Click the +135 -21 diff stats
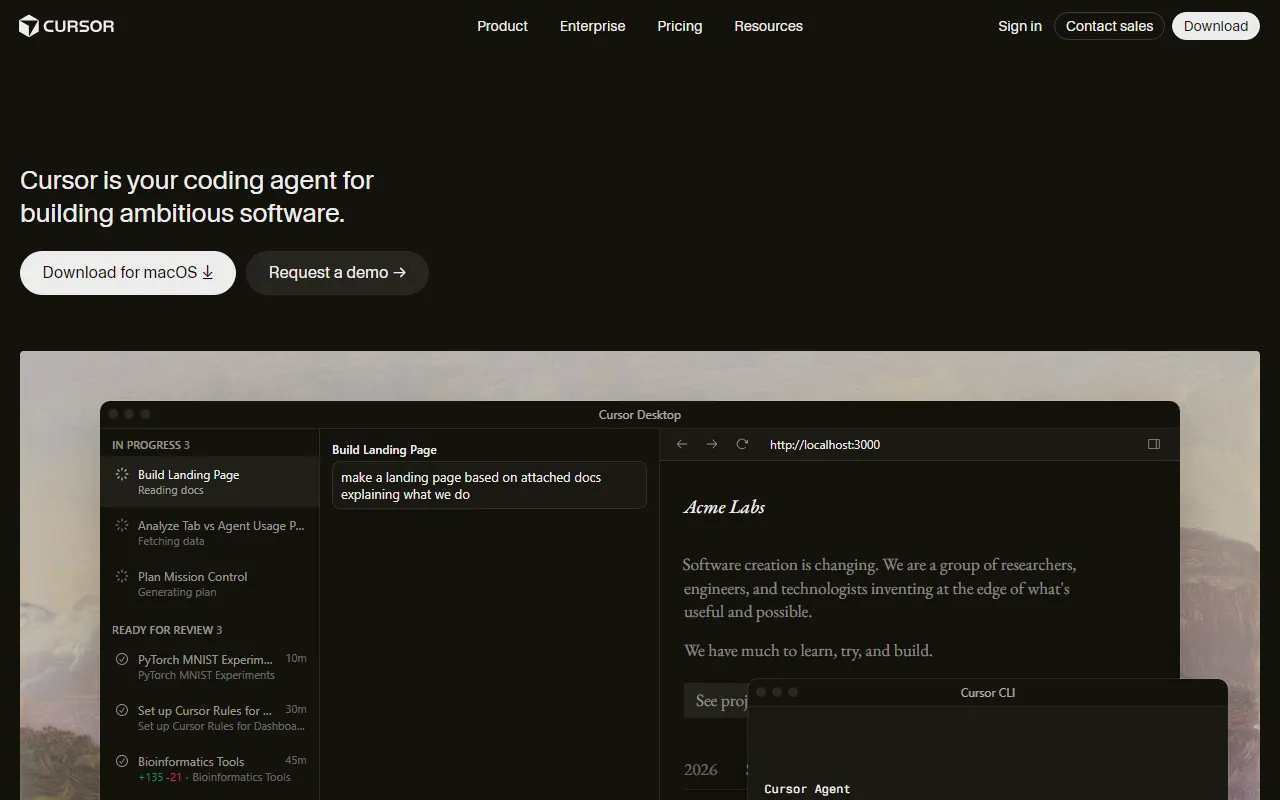This screenshot has width=1280, height=800. [x=160, y=777]
